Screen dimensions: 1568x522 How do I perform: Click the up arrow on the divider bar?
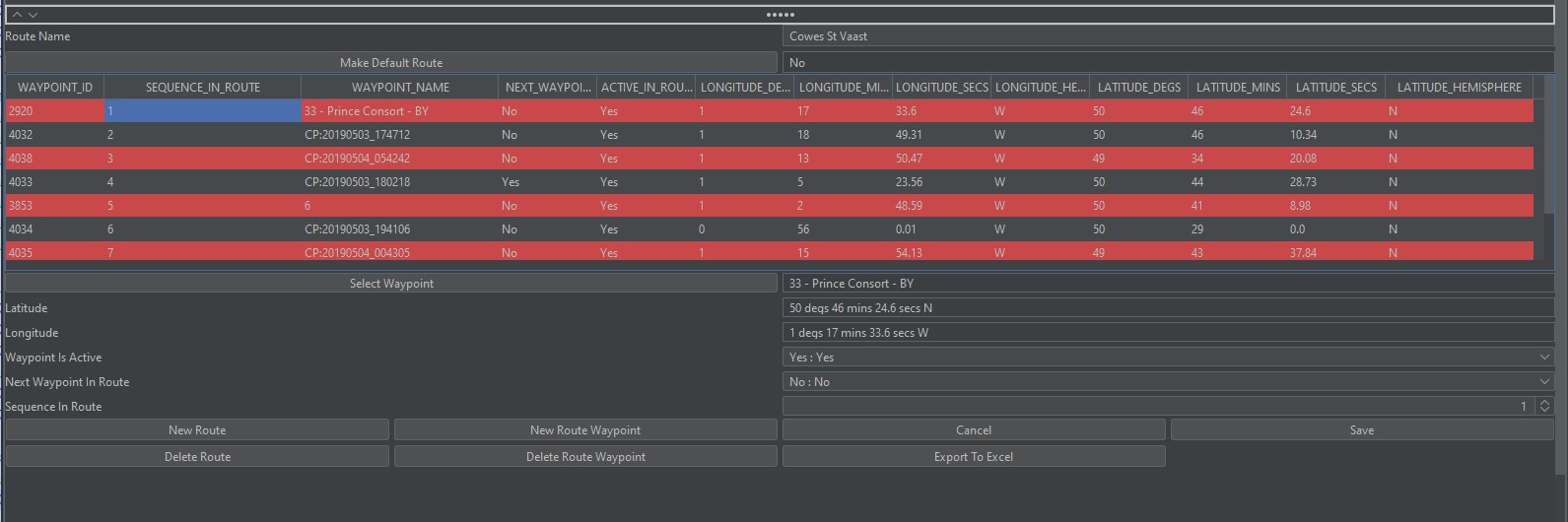[x=17, y=15]
